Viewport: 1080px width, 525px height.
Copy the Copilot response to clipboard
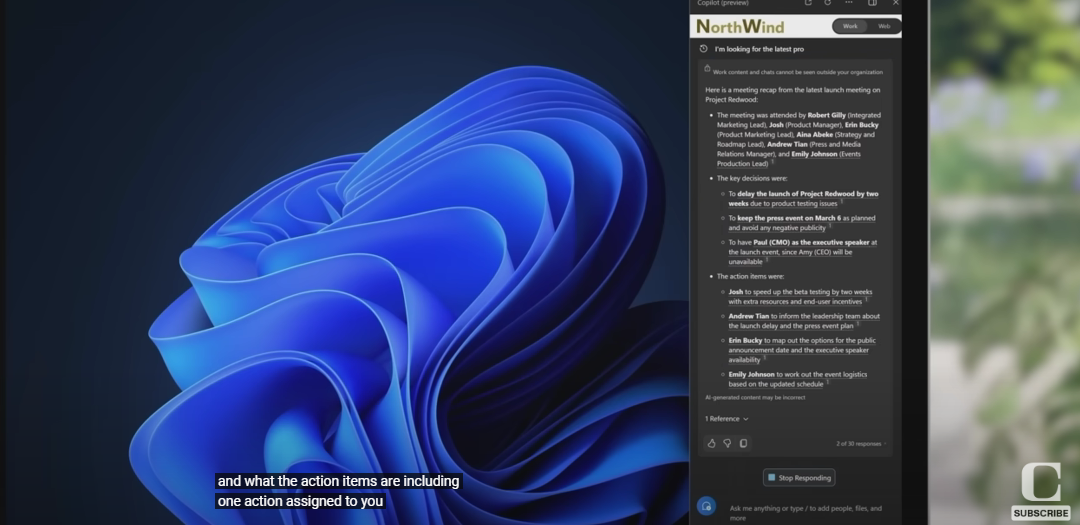pos(743,443)
